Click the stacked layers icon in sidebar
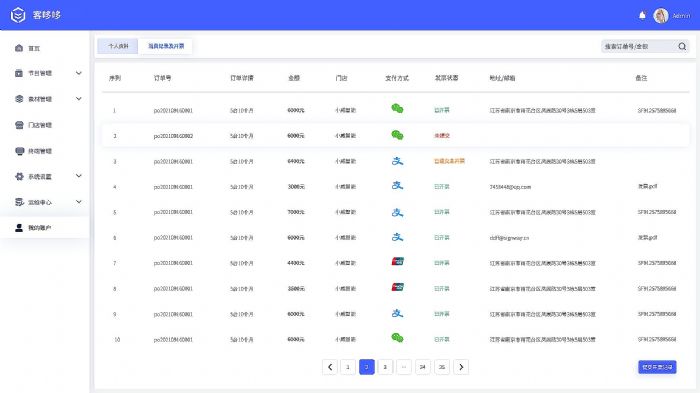Viewport: 700px width, 393px height. [19, 99]
